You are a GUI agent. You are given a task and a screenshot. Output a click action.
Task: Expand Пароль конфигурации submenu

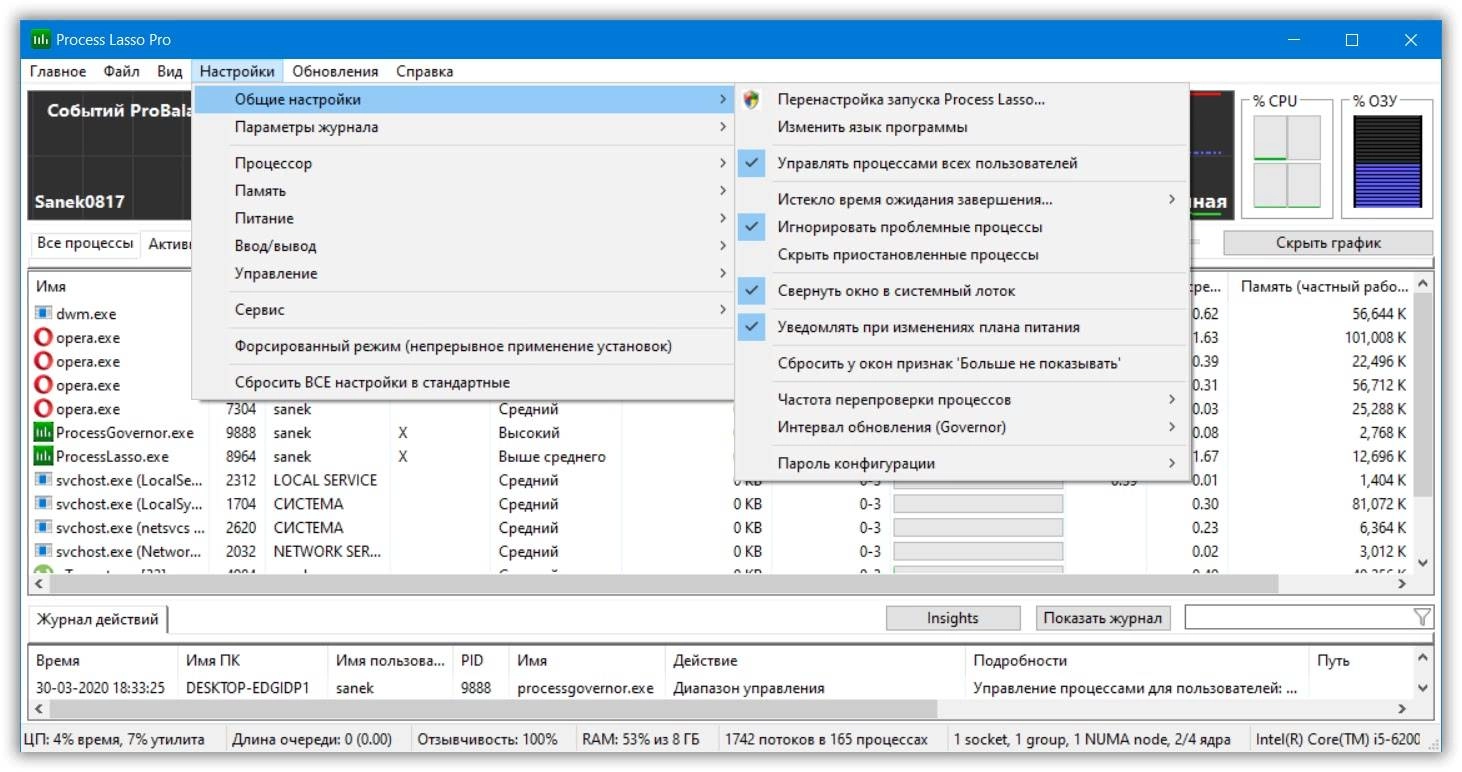[962, 463]
